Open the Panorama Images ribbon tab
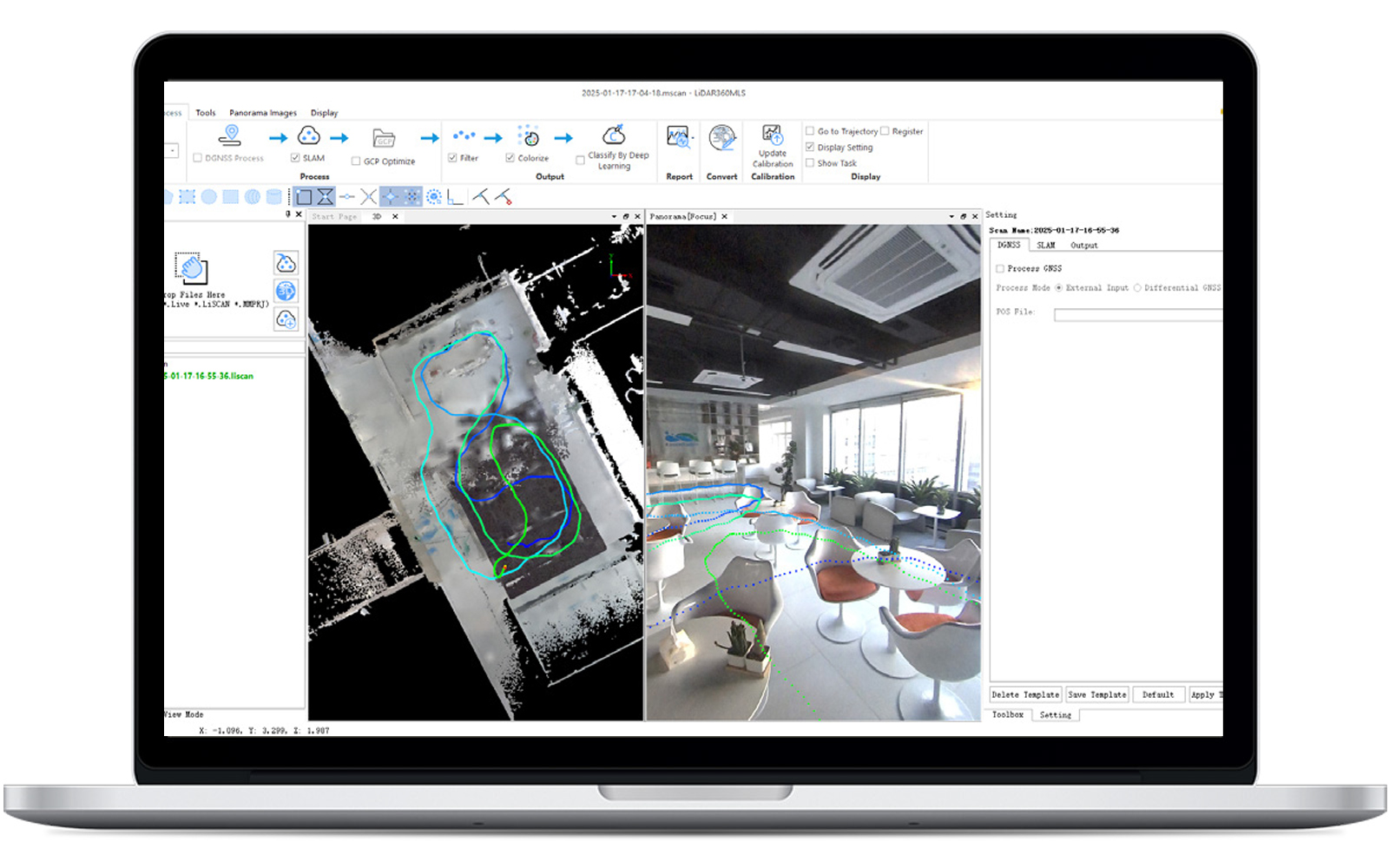The width and height of the screenshot is (1389, 868). click(x=262, y=113)
